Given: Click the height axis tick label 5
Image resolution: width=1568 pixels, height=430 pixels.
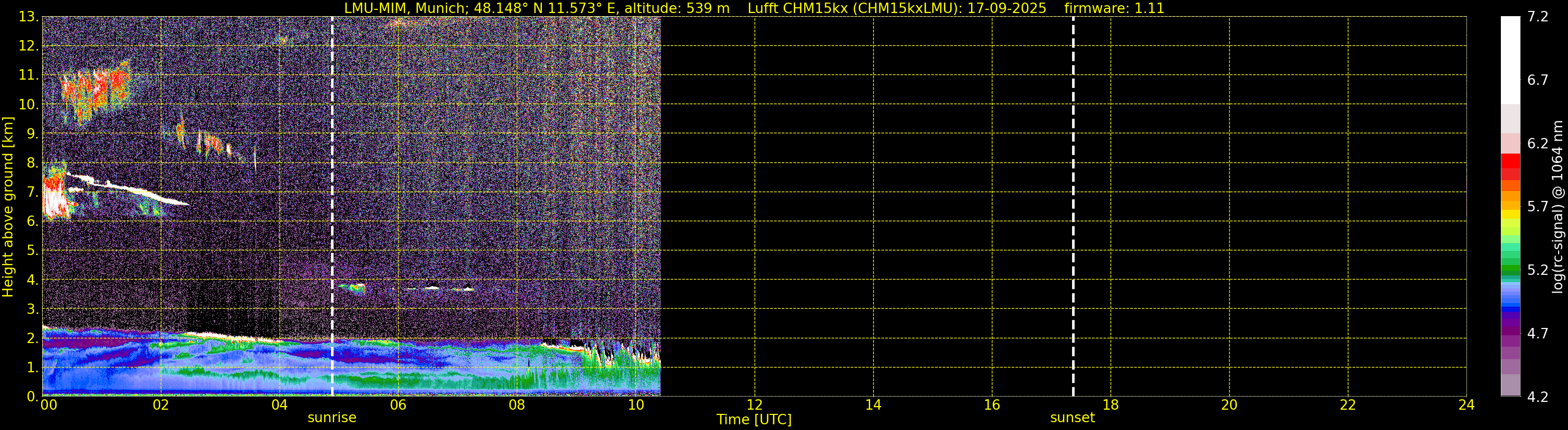Looking at the screenshot, I should 32,250.
